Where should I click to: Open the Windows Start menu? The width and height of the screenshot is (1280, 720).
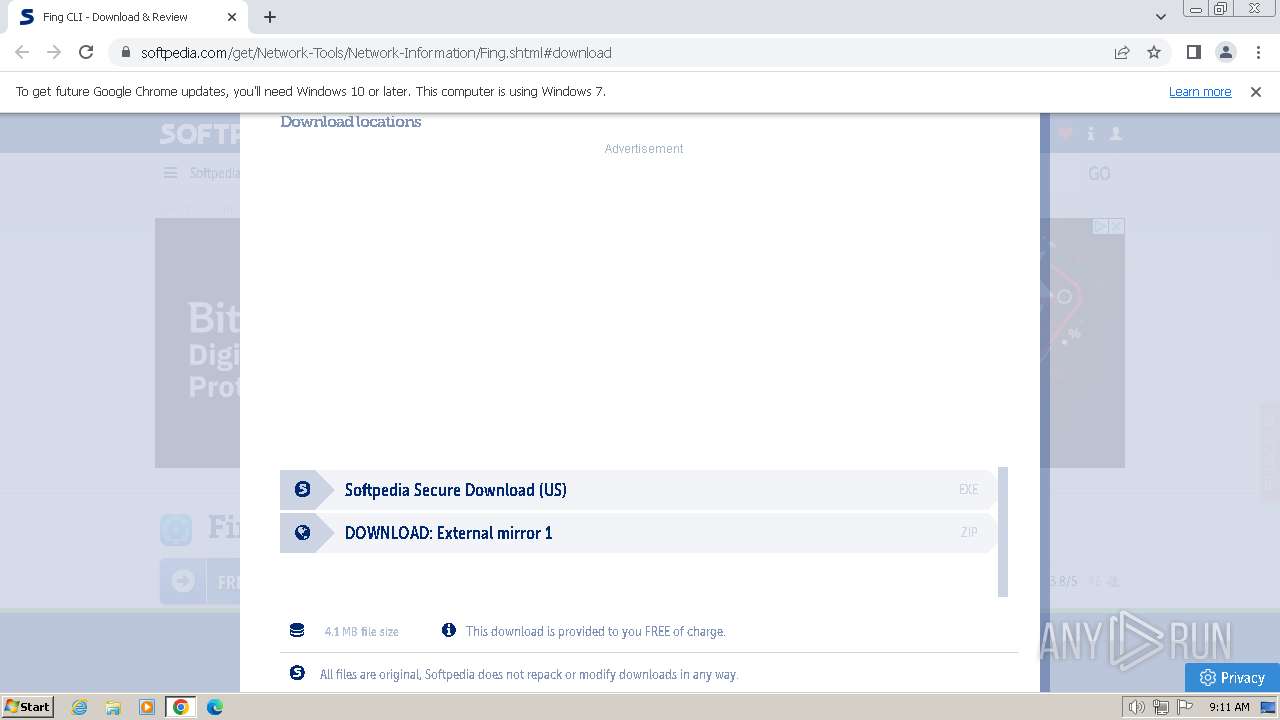click(27, 706)
